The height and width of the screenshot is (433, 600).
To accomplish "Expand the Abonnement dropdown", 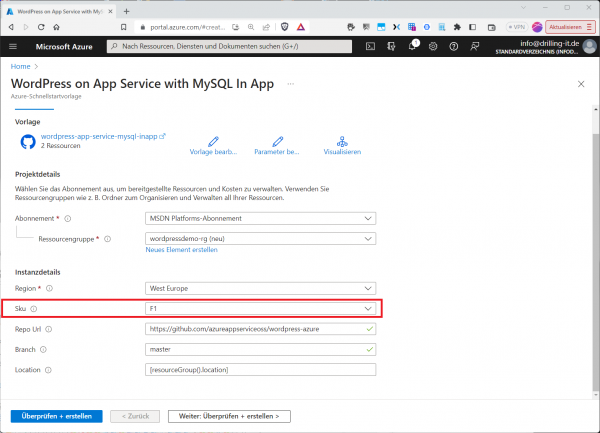I will (261, 218).
